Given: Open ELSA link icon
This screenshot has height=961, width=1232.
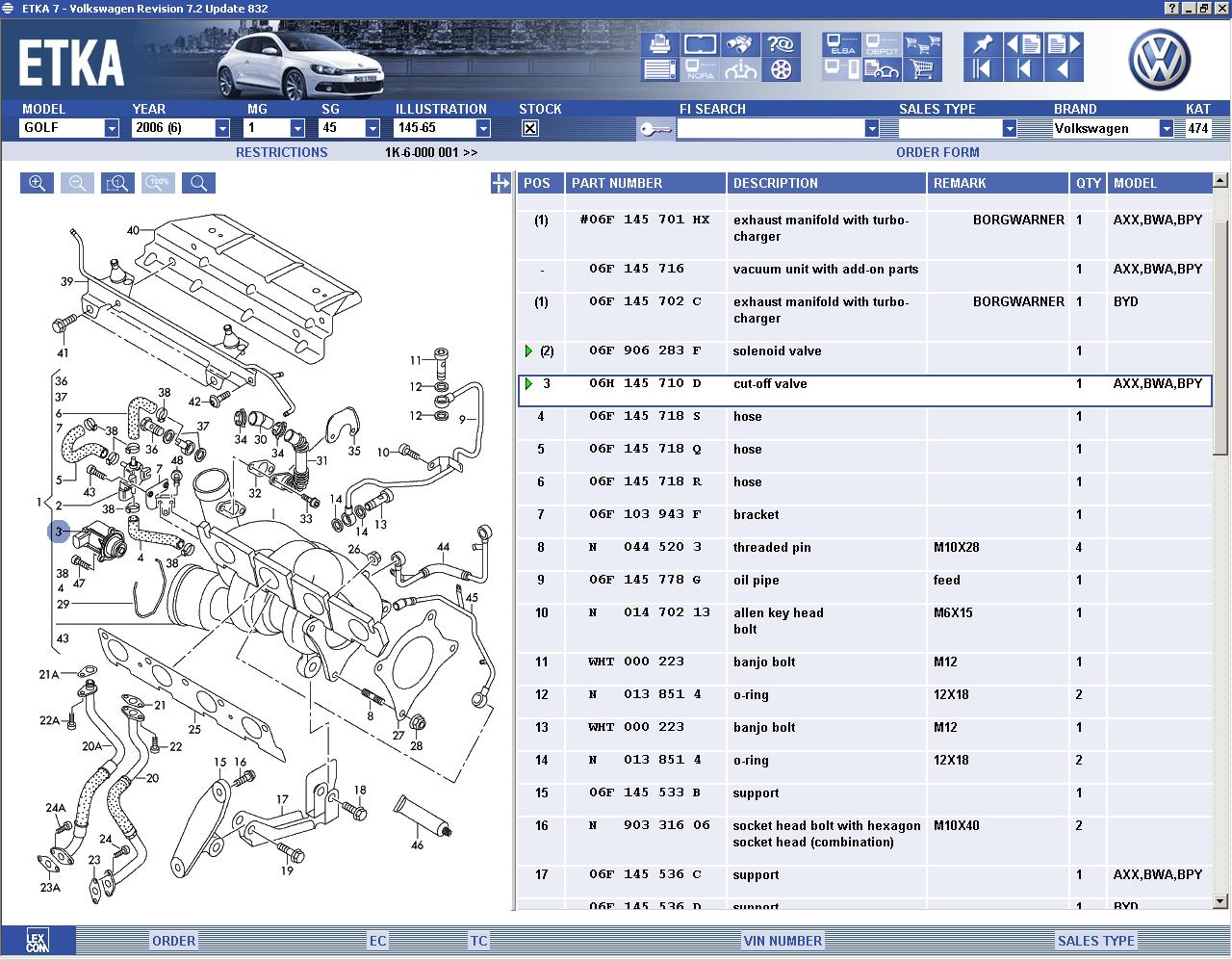Looking at the screenshot, I should point(841,44).
